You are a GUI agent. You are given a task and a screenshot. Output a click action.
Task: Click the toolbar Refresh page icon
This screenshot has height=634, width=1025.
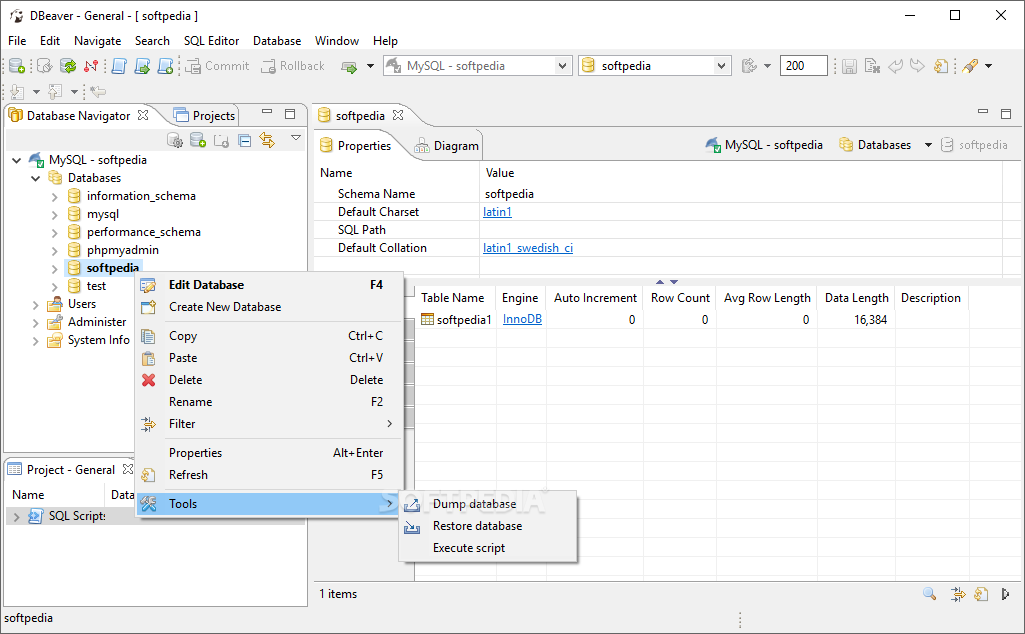point(941,66)
